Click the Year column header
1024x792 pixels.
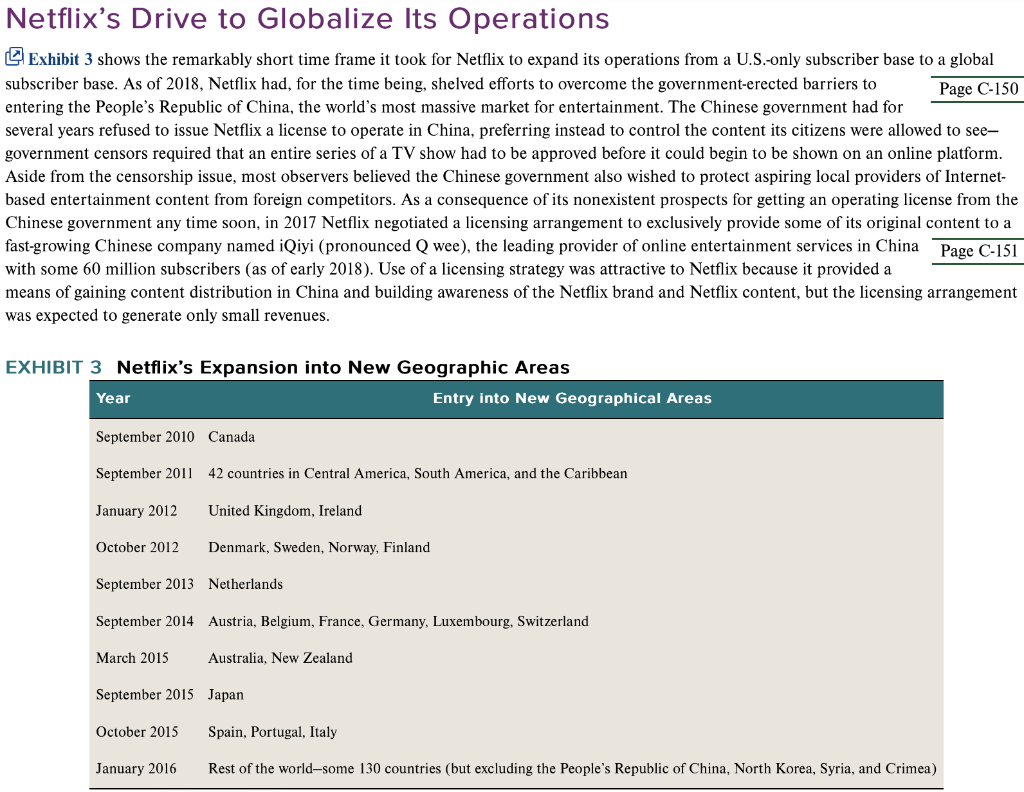pyautogui.click(x=113, y=398)
